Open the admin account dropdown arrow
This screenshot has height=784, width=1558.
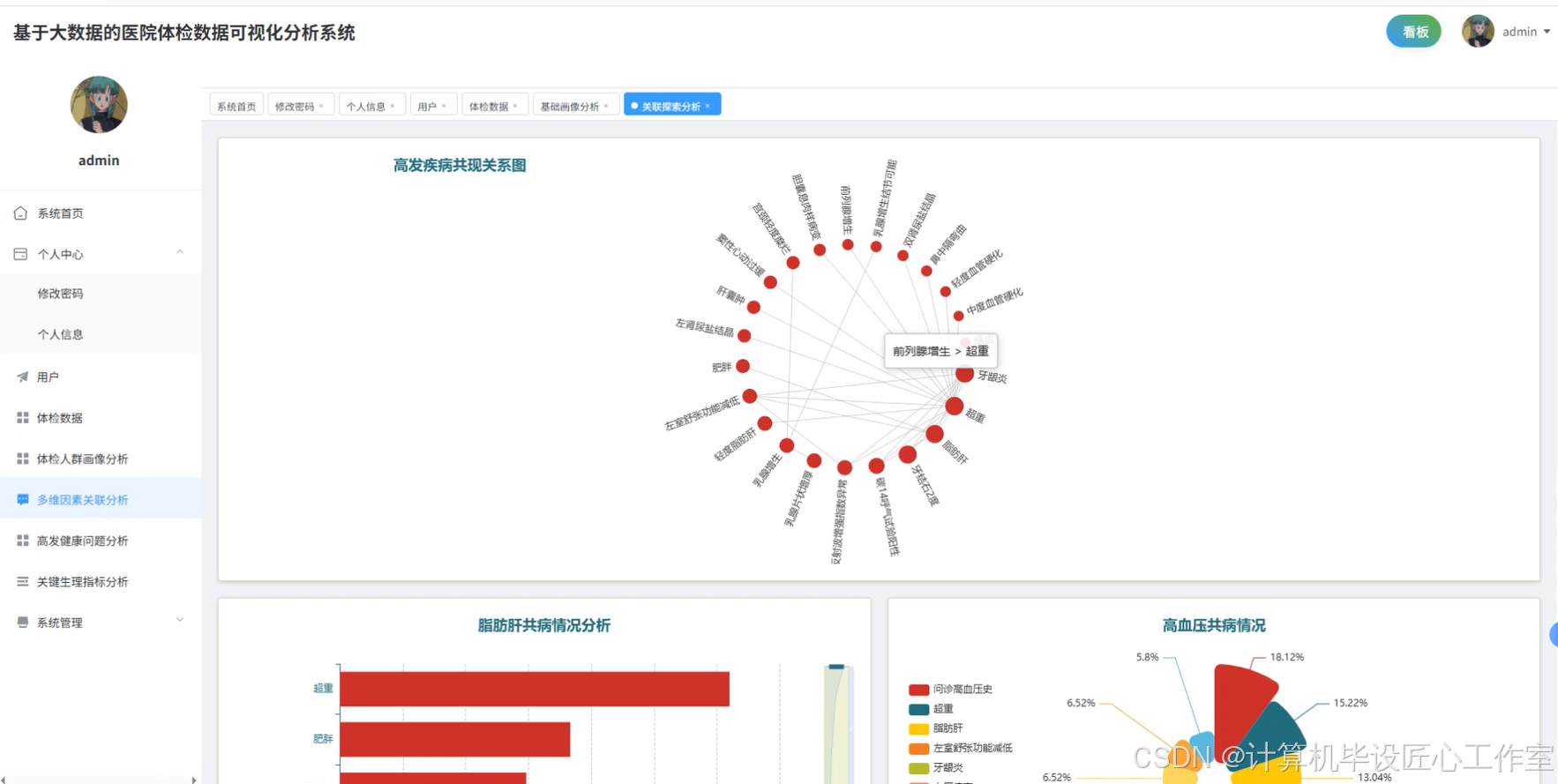point(1547,32)
